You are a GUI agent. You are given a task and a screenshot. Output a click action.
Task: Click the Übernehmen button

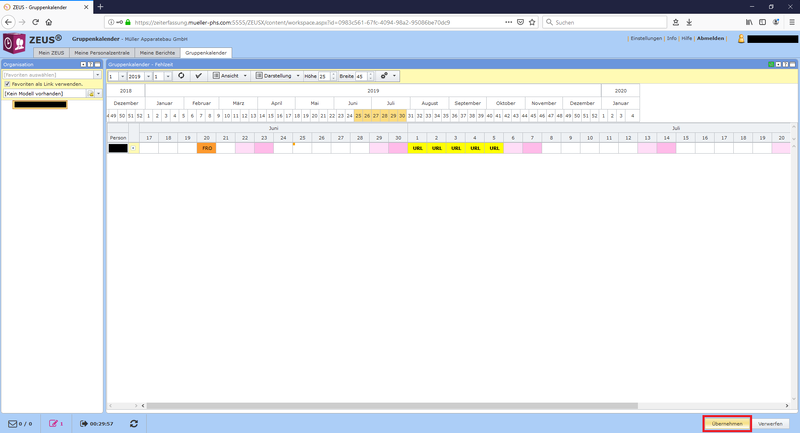[x=727, y=424]
